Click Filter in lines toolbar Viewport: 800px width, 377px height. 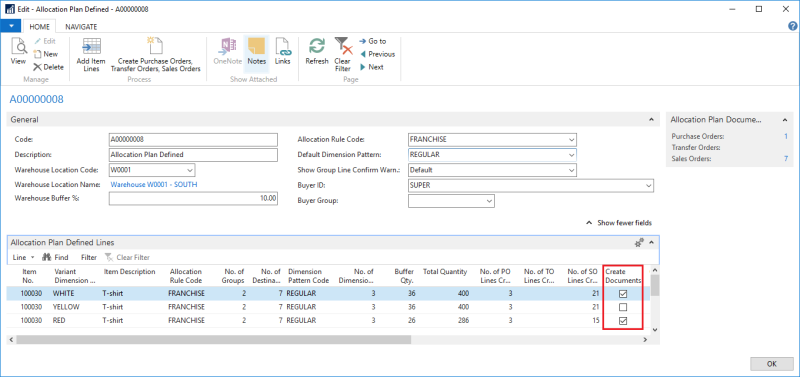click(x=89, y=257)
